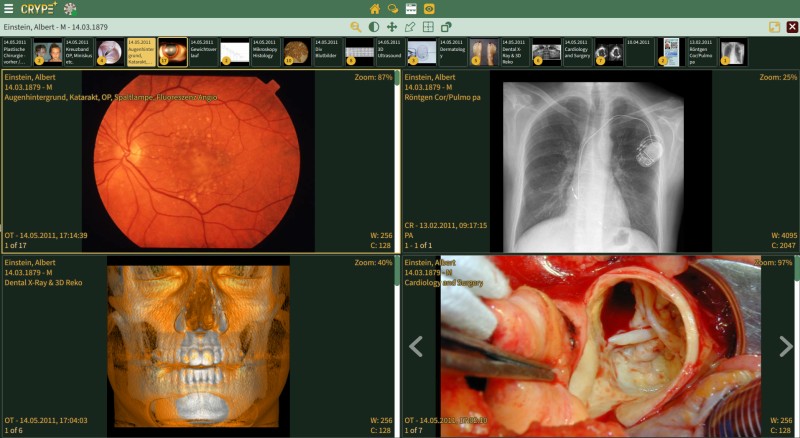This screenshot has height=438, width=800.
Task: Toggle the eye viewer icon
Action: click(x=429, y=8)
